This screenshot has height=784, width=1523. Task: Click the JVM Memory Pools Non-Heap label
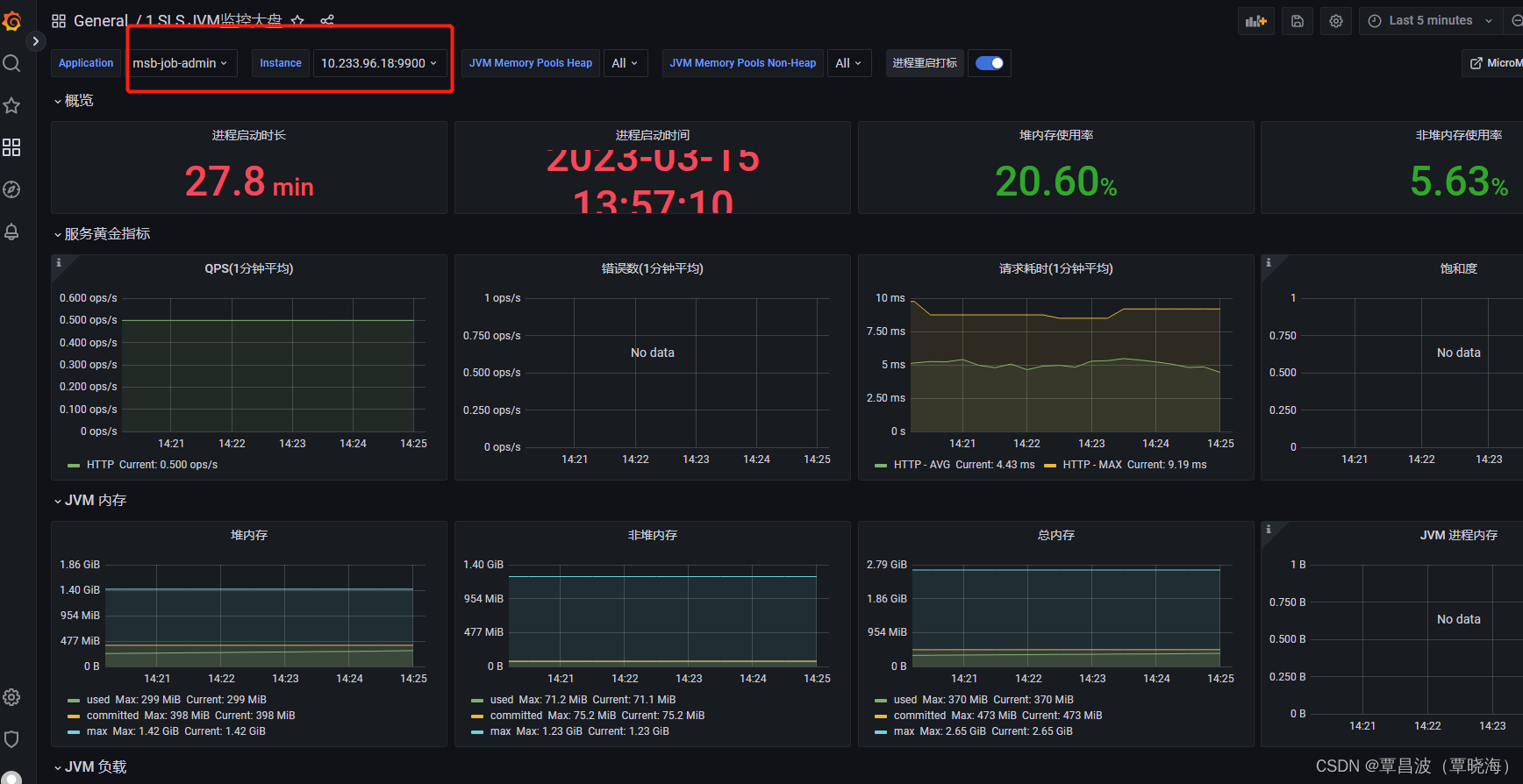[743, 63]
